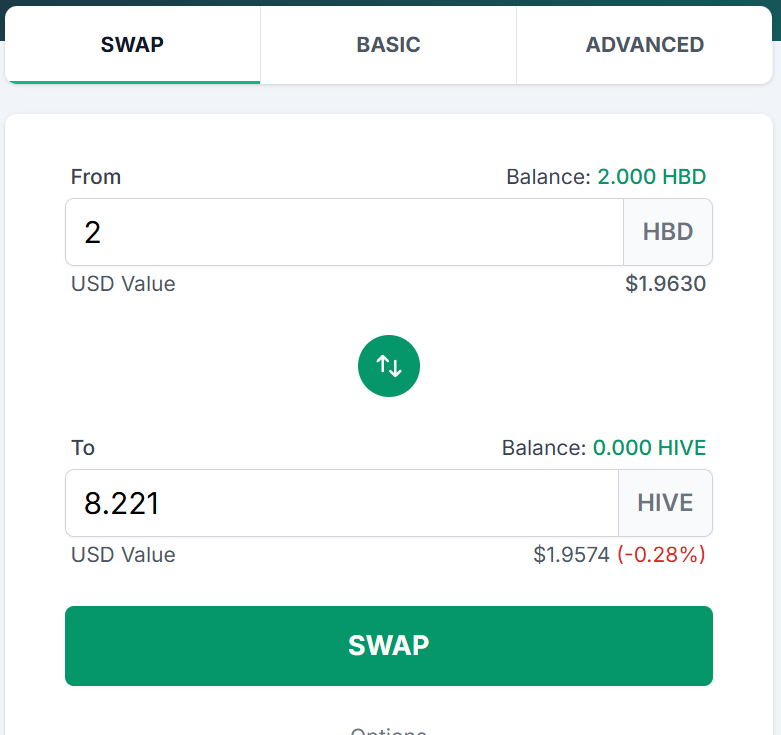Click the To amount input showing 8.221
781x735 pixels.
[x=342, y=503]
